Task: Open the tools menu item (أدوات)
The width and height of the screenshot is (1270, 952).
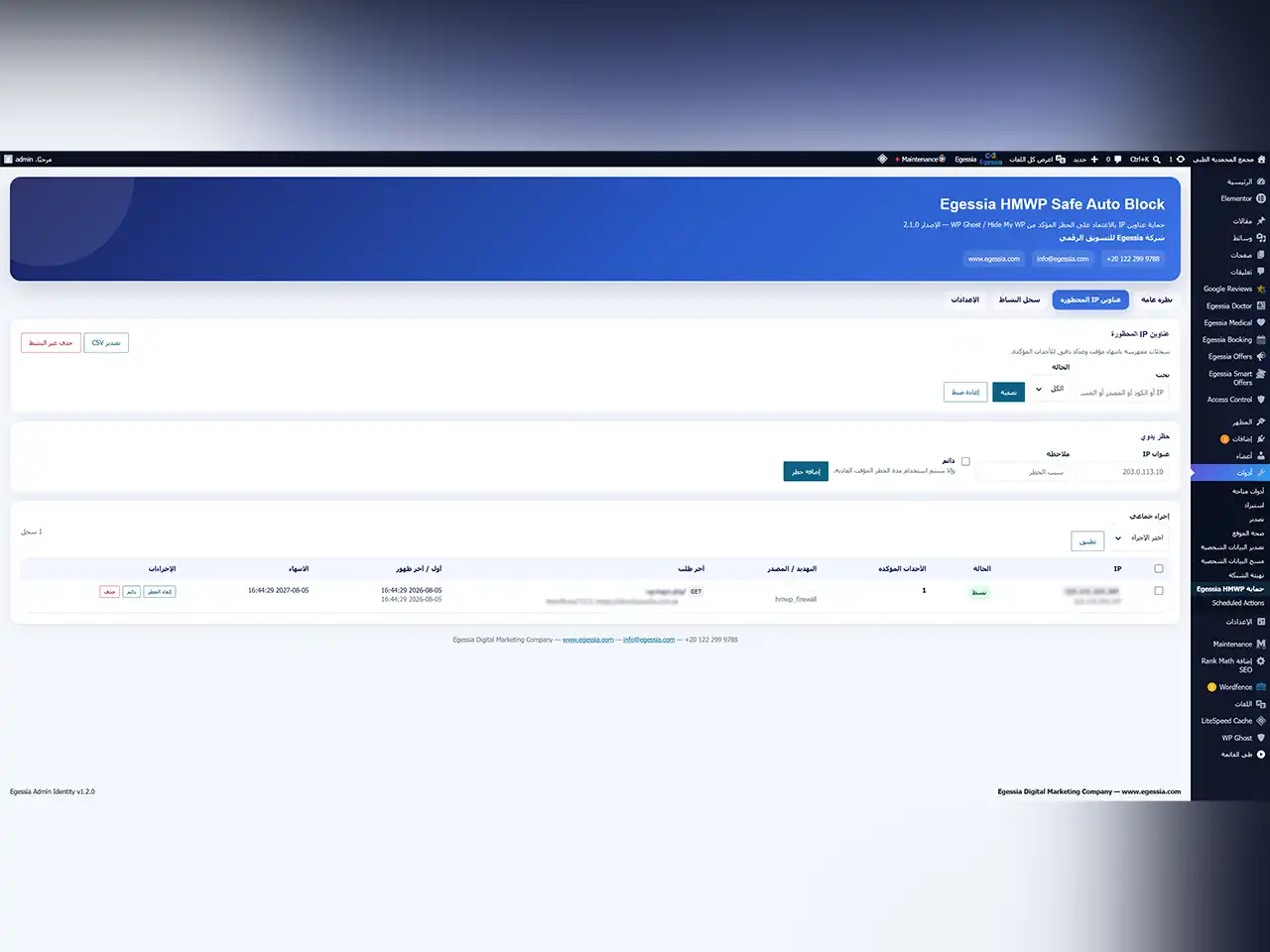Action: (x=1230, y=473)
